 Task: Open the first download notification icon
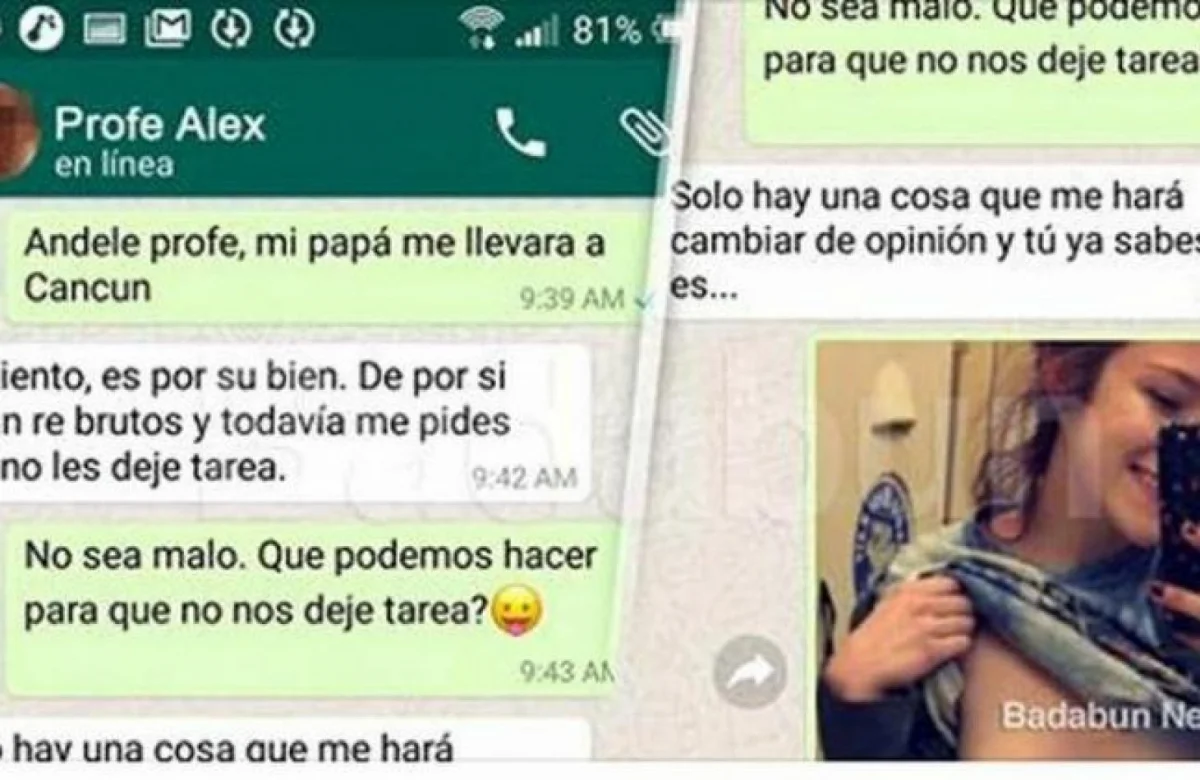click(x=231, y=30)
